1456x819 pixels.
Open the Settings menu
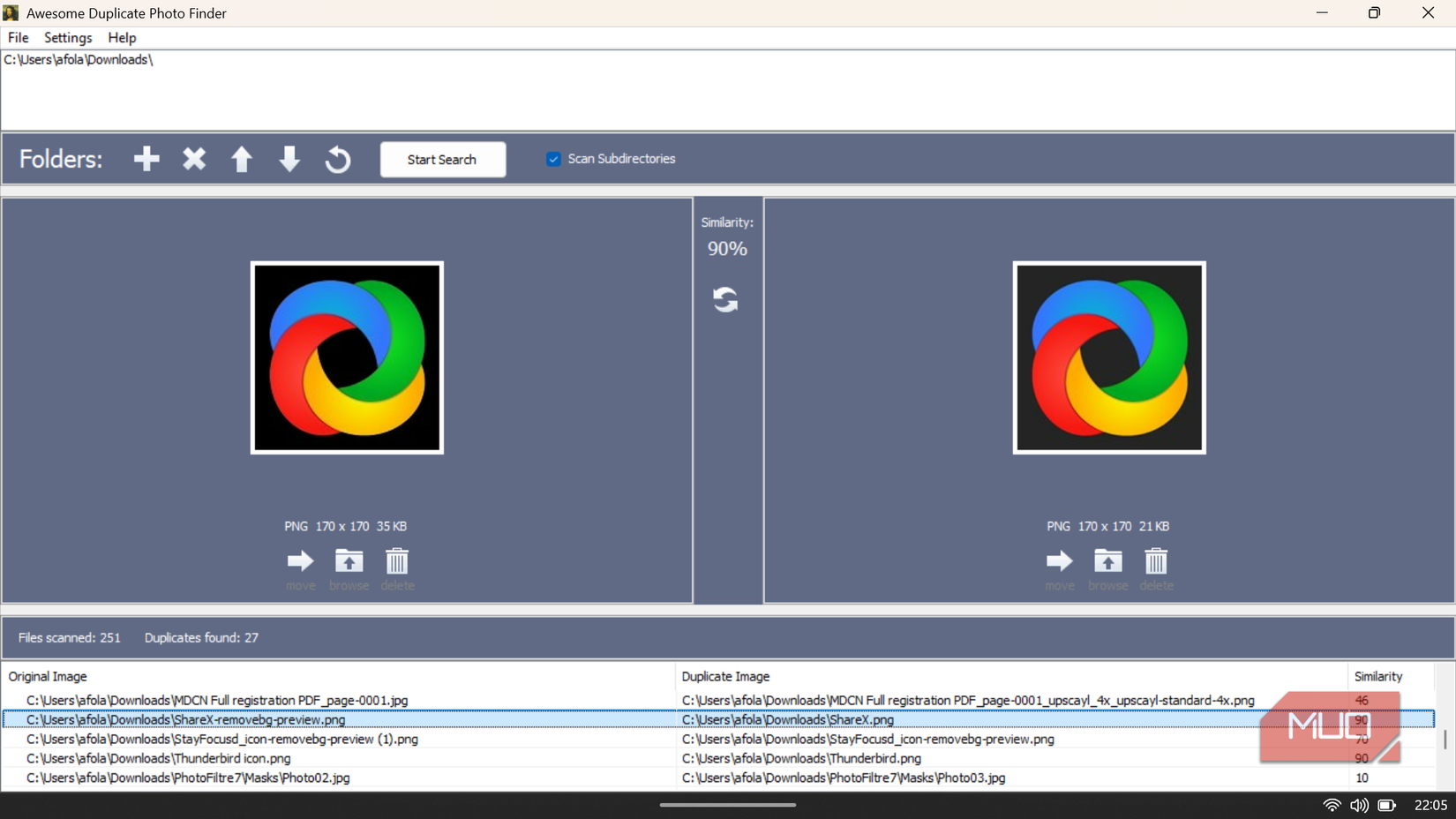[x=67, y=37]
